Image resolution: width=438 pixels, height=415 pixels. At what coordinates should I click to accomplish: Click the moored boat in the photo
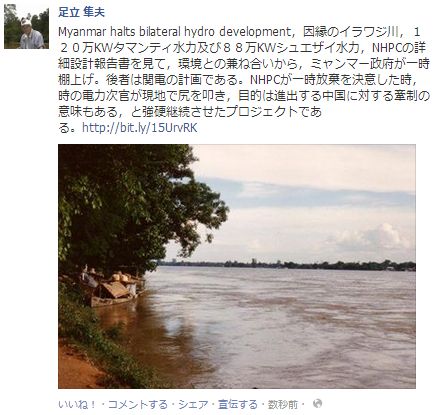coord(113,290)
